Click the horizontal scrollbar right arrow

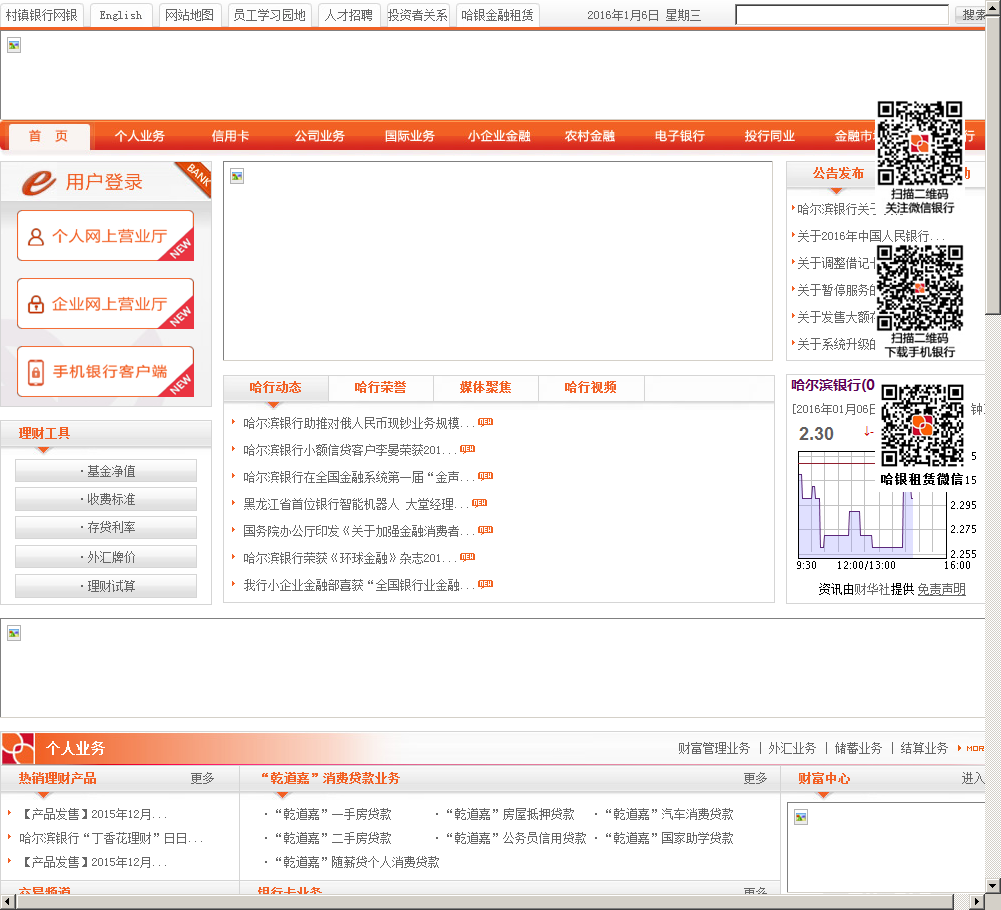977,902
